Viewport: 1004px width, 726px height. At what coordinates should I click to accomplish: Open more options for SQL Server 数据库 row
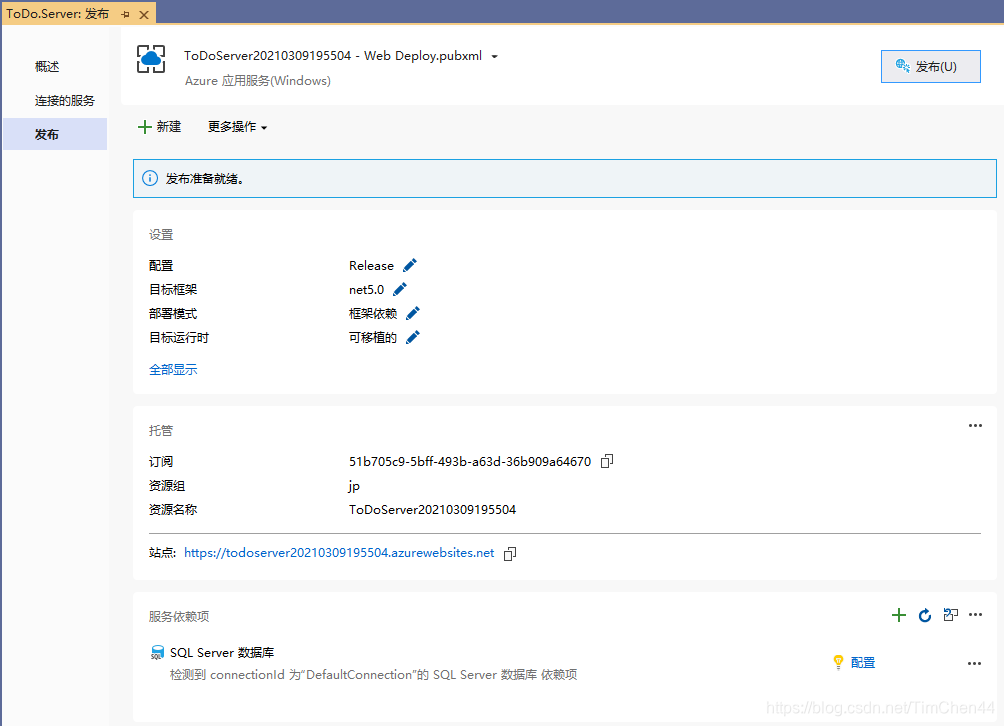[x=975, y=663]
